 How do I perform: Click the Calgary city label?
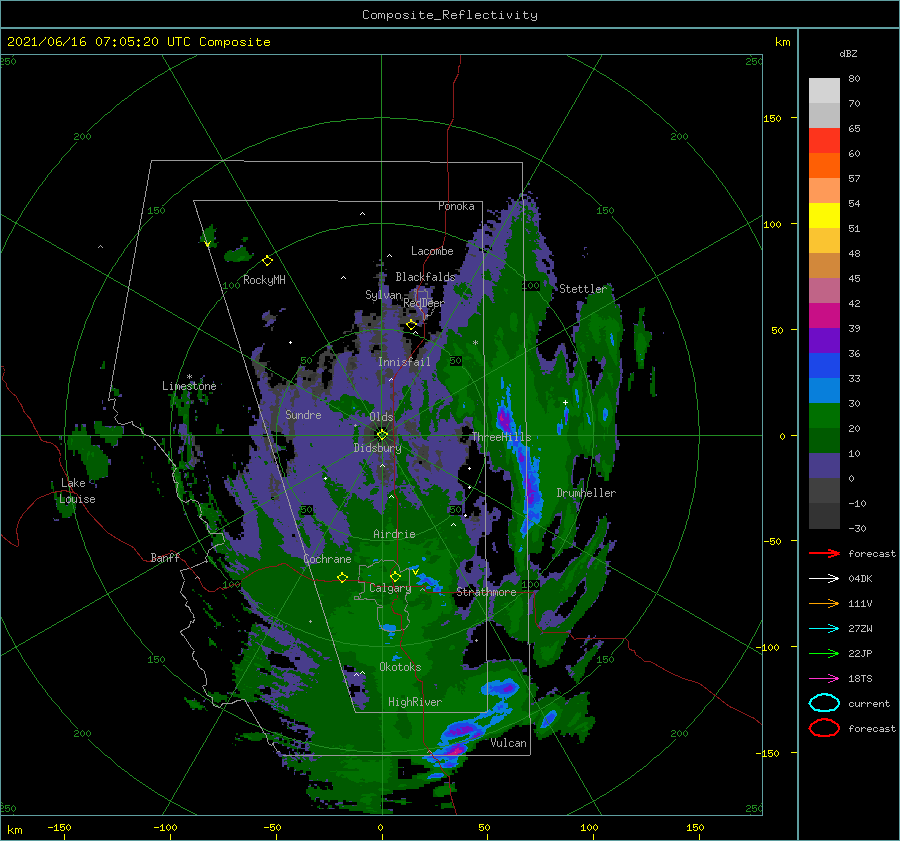pos(390,588)
